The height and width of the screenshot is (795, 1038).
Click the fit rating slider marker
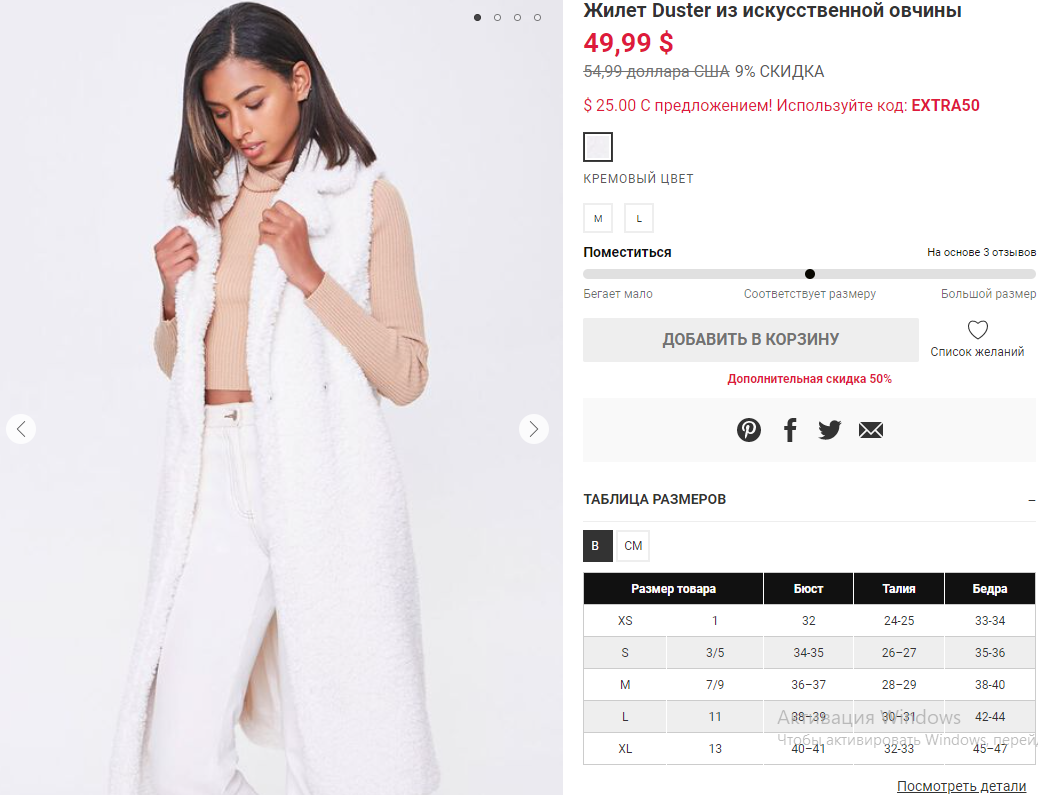(x=810, y=274)
